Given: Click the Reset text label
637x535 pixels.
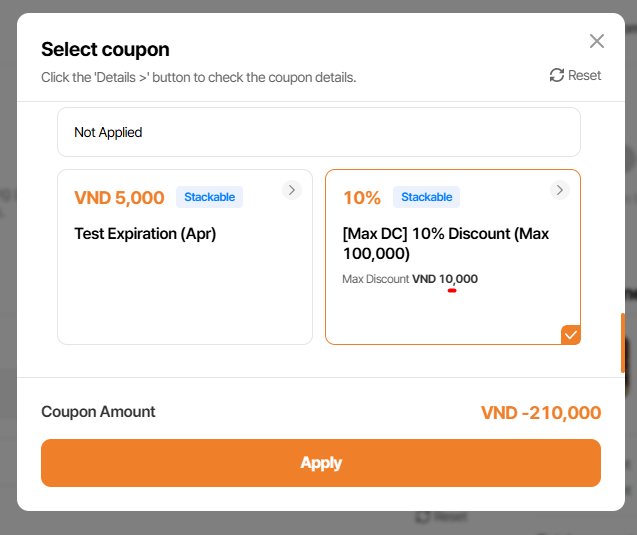Looking at the screenshot, I should [585, 75].
